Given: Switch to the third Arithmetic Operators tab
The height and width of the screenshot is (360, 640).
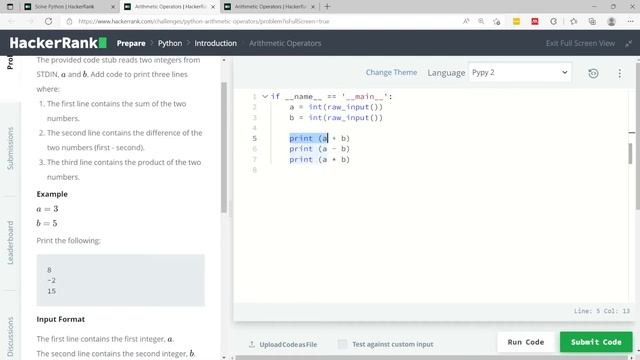Looking at the screenshot, I should click(x=270, y=7).
